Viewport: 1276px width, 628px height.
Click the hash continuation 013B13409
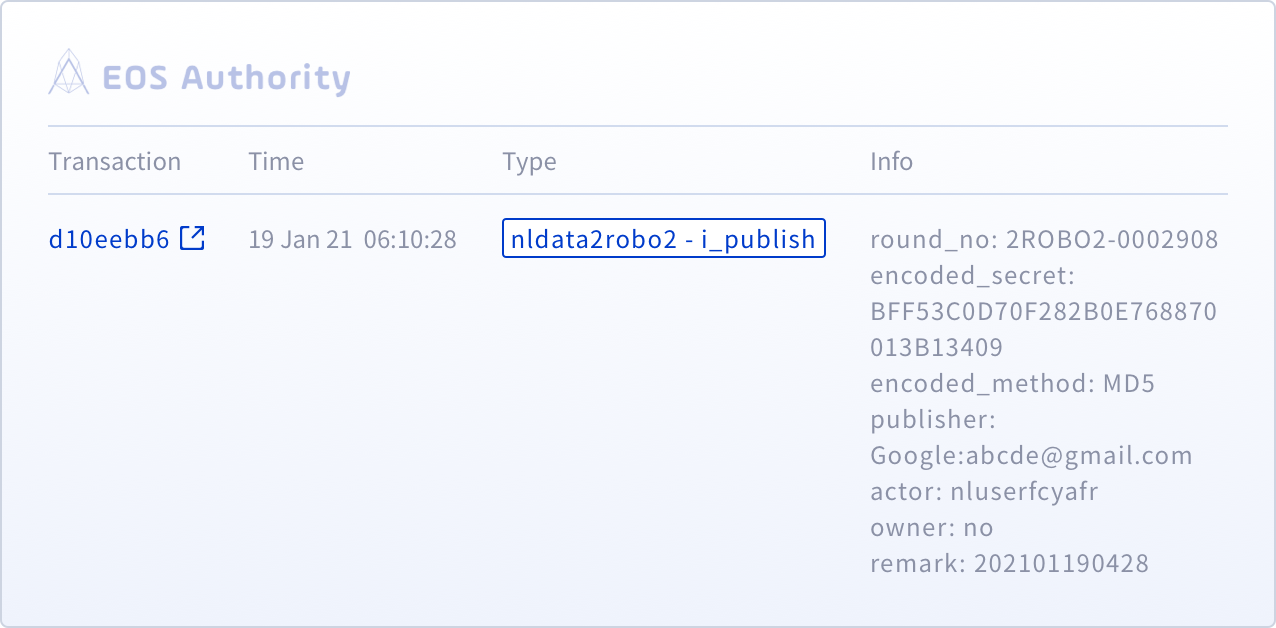pos(936,348)
